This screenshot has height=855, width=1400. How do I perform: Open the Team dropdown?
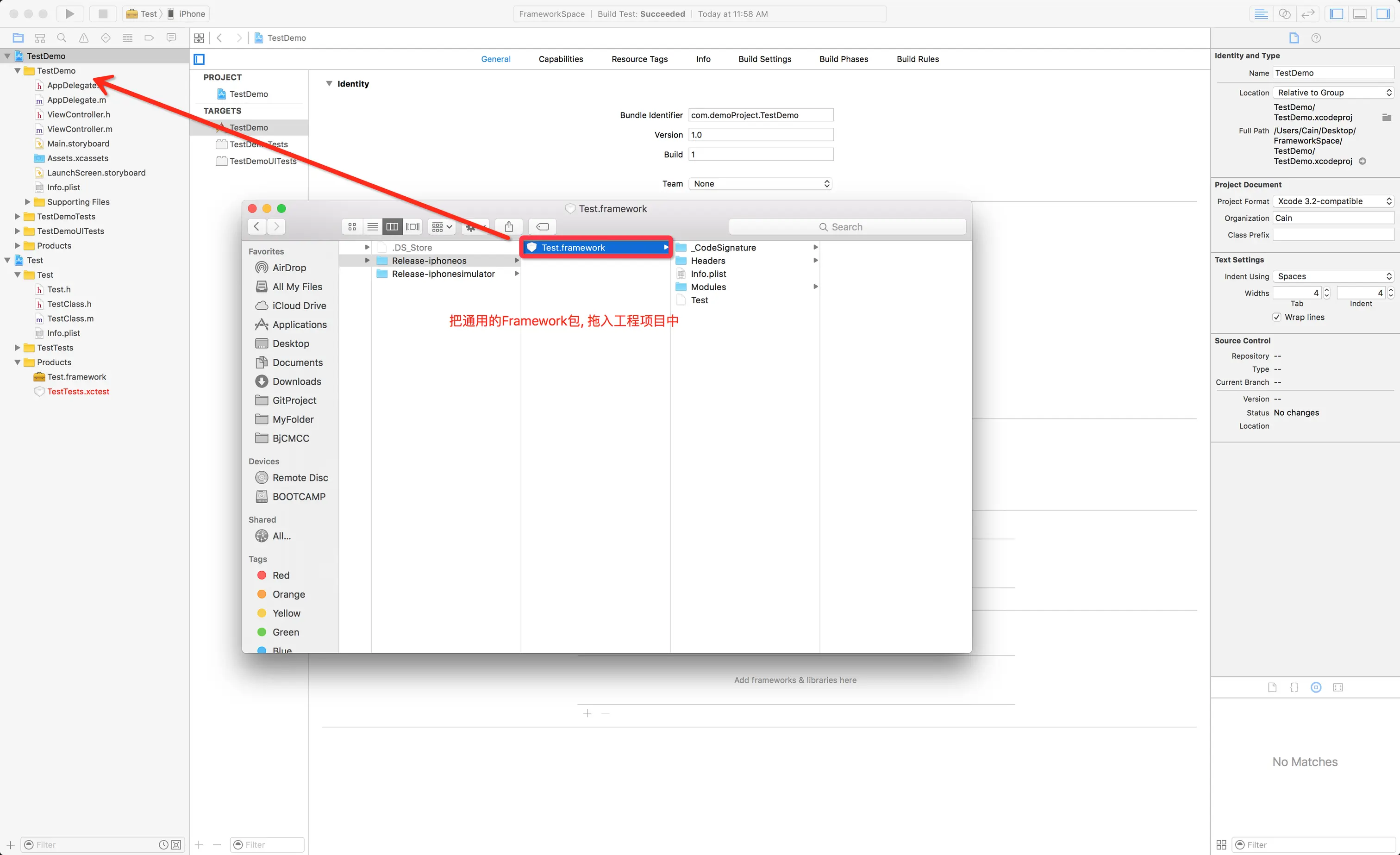pyautogui.click(x=760, y=183)
